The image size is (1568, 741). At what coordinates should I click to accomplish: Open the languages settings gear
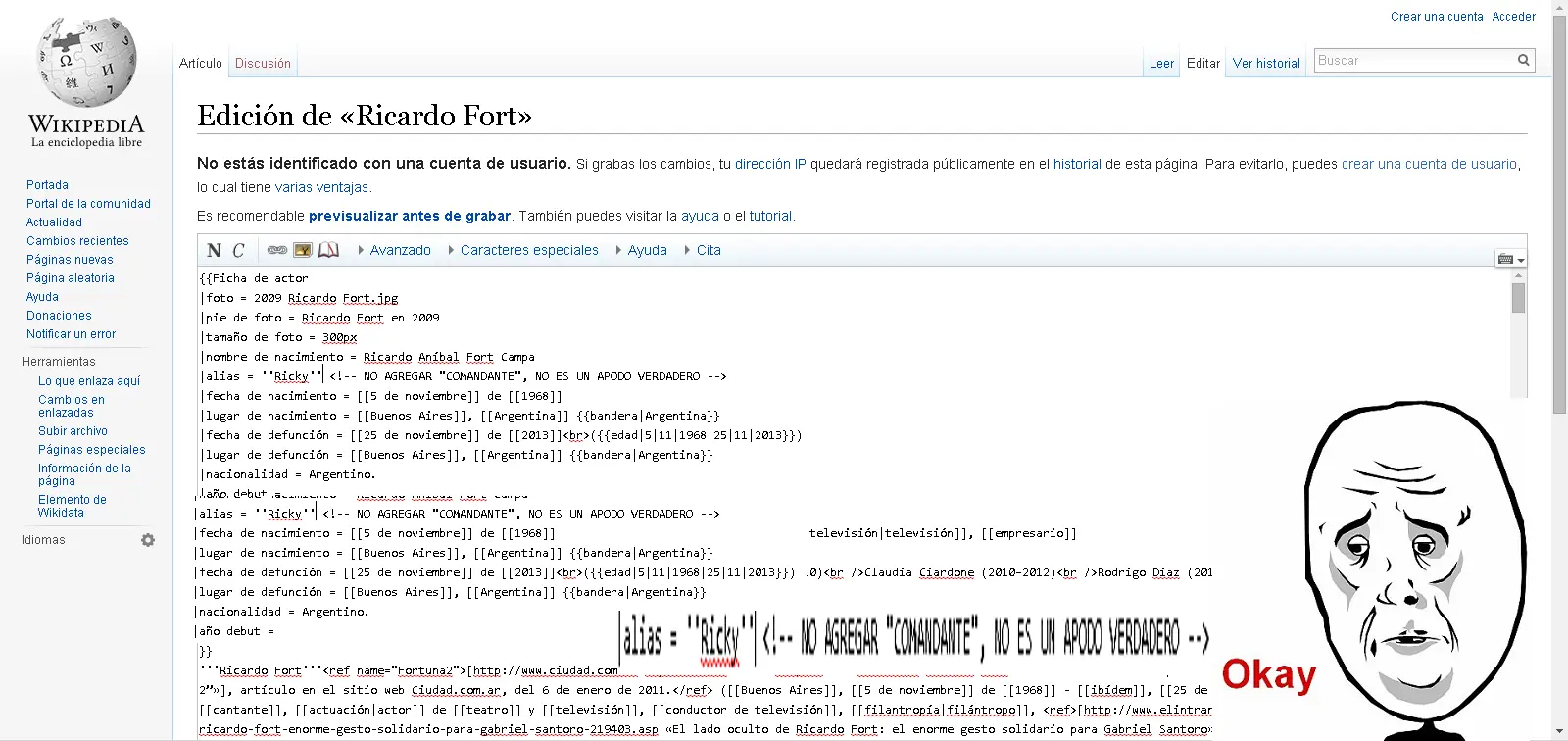point(148,540)
